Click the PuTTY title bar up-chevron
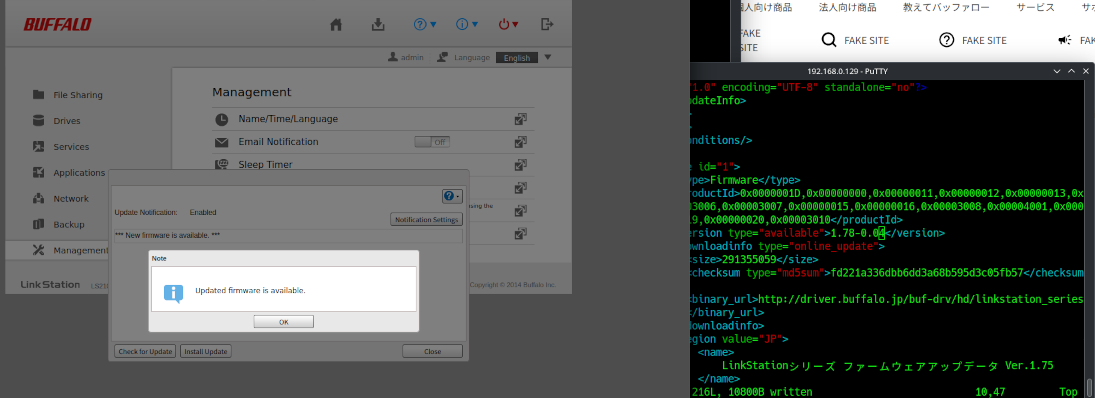1095x398 pixels. (1072, 71)
